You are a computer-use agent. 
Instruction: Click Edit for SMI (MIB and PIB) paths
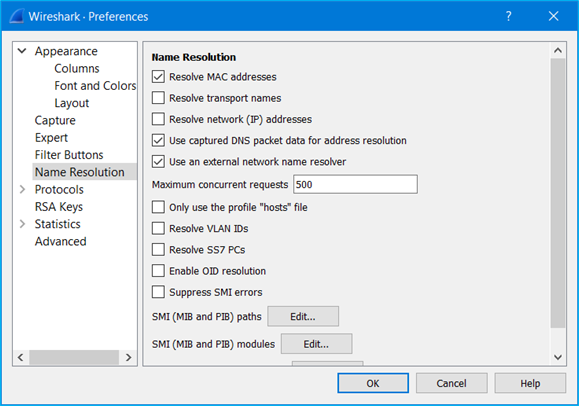point(303,317)
